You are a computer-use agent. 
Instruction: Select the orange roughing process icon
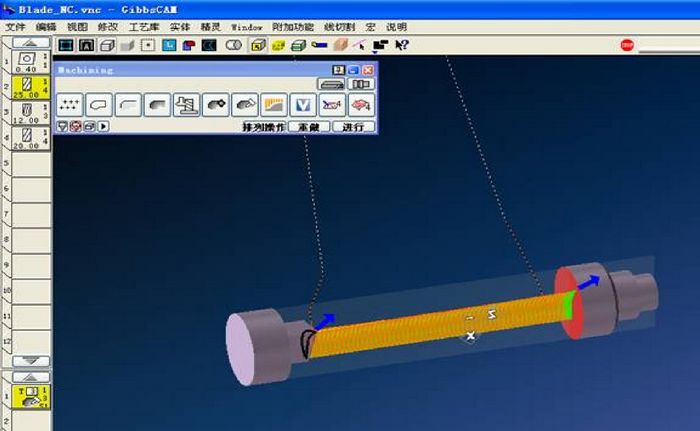pos(274,105)
